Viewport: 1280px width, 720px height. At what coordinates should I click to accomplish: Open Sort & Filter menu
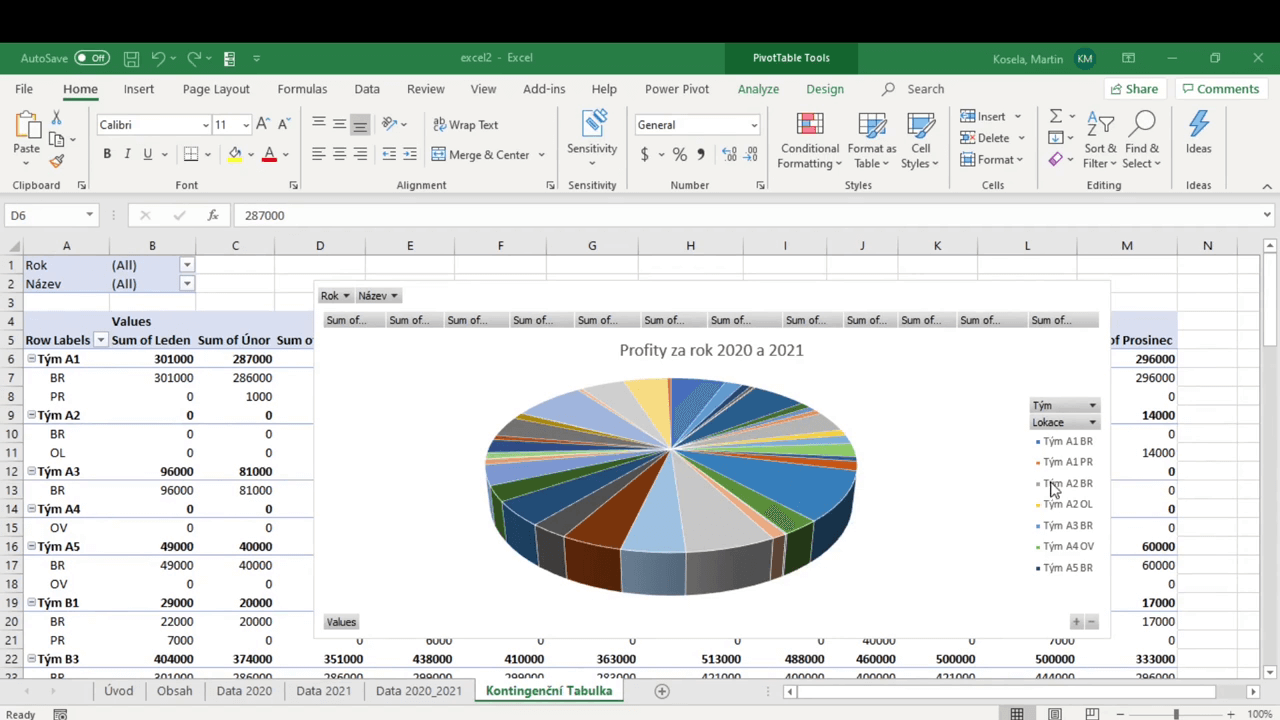(x=1101, y=140)
